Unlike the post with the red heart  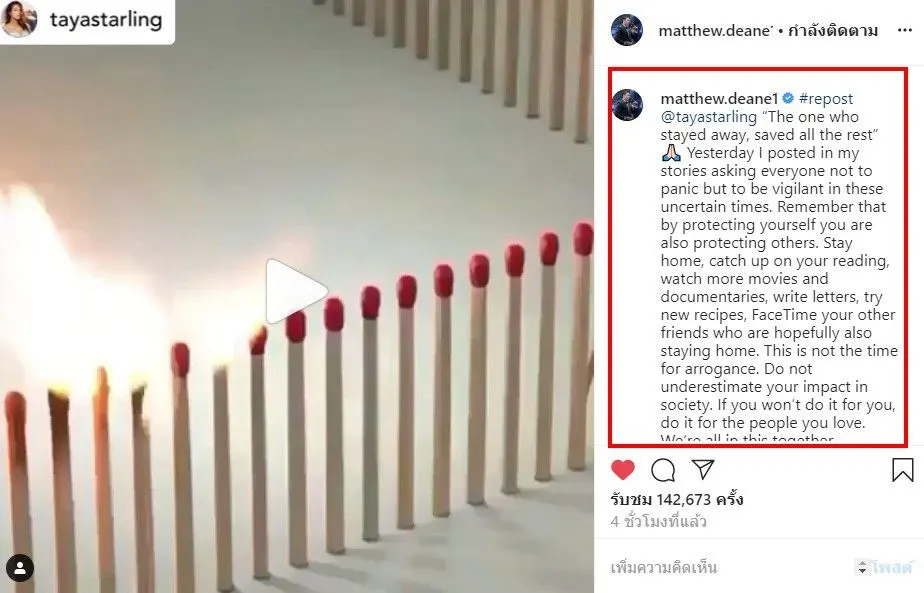point(623,470)
